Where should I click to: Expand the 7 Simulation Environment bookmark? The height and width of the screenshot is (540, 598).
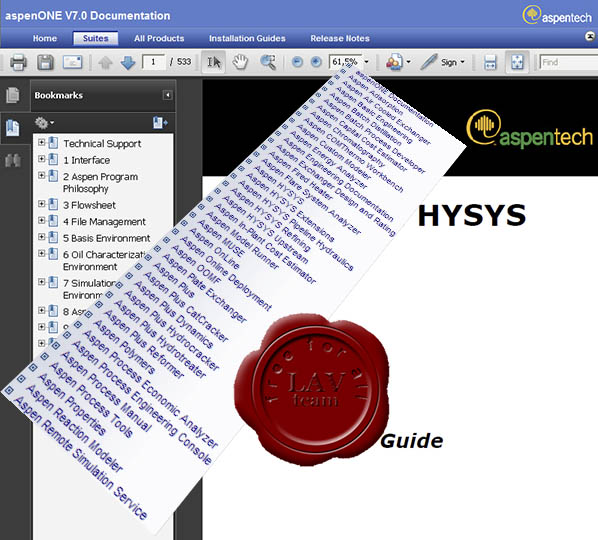(42, 282)
